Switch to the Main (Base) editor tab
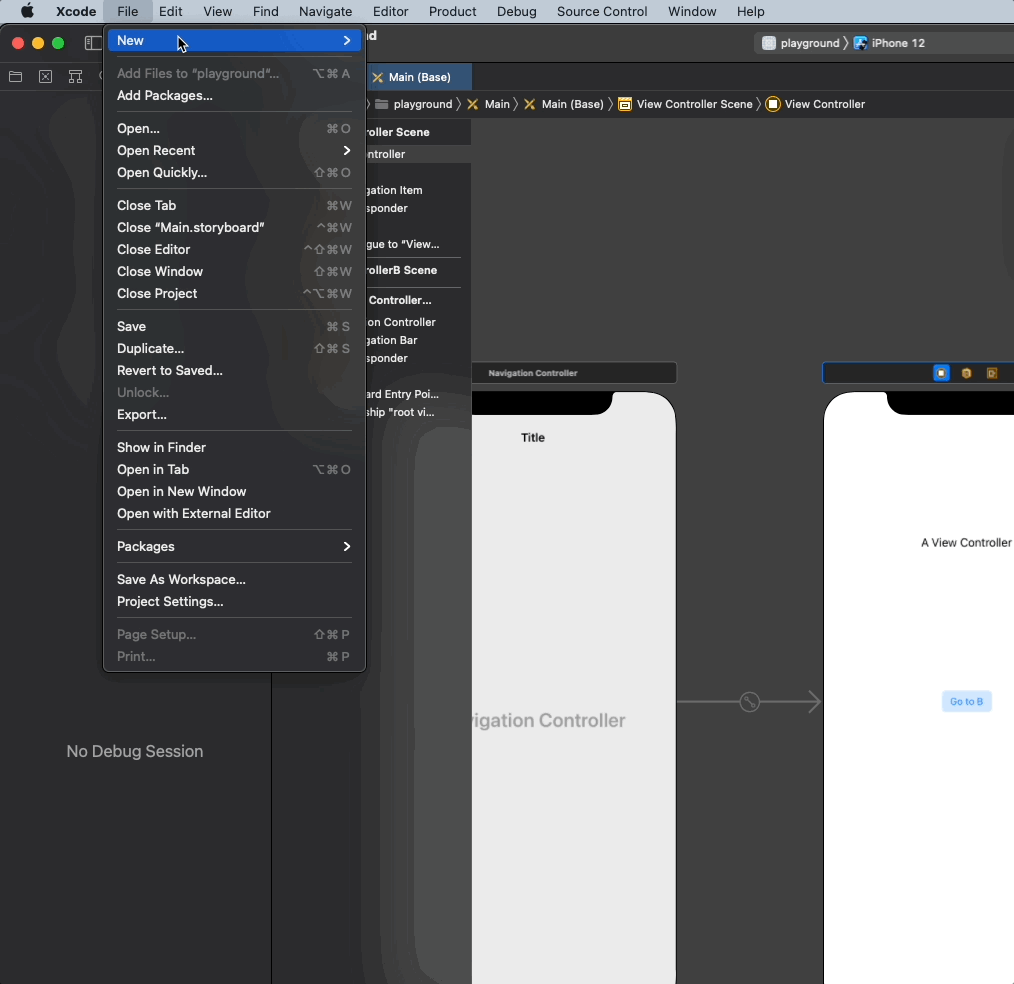Viewport: 1014px width, 984px height. [419, 77]
